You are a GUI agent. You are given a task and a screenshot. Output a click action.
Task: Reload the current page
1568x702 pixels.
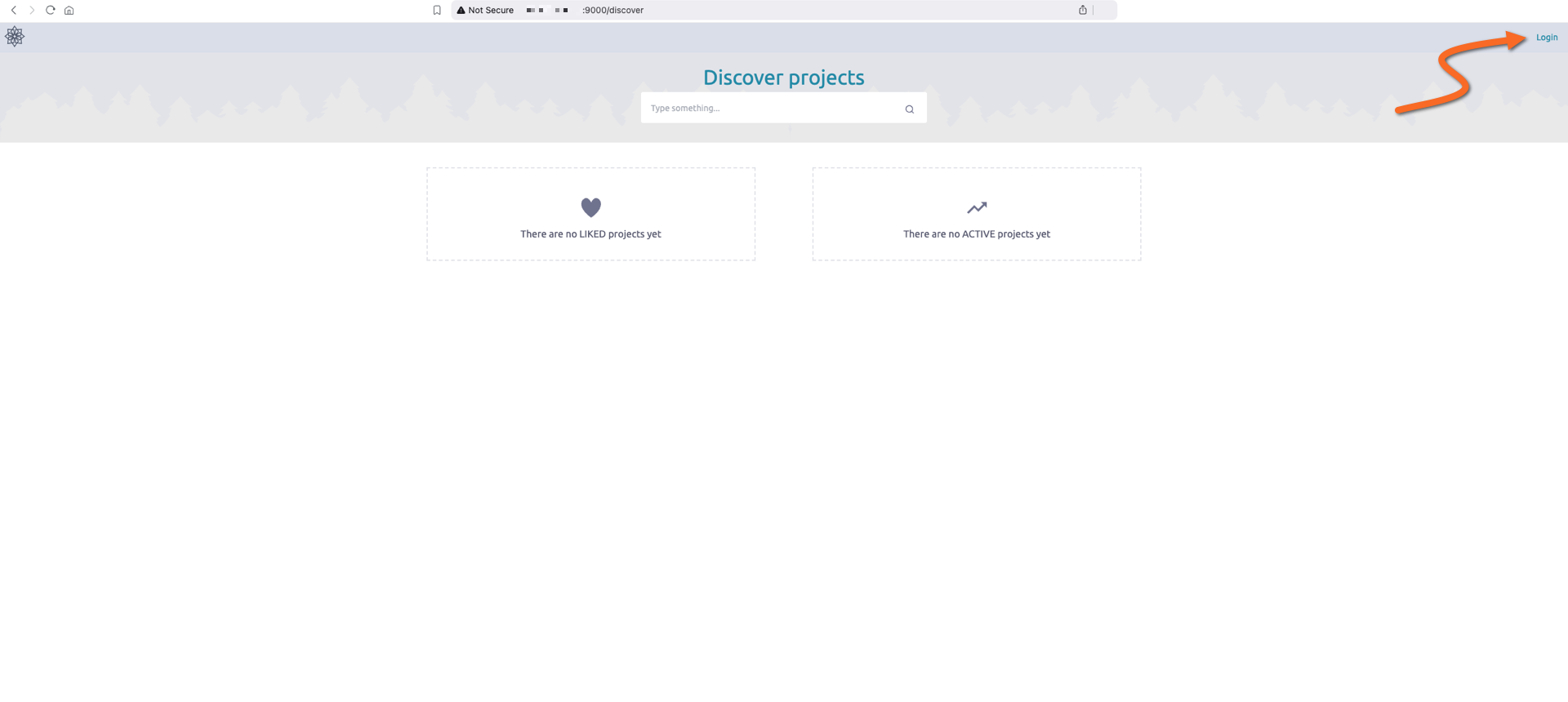(x=51, y=11)
